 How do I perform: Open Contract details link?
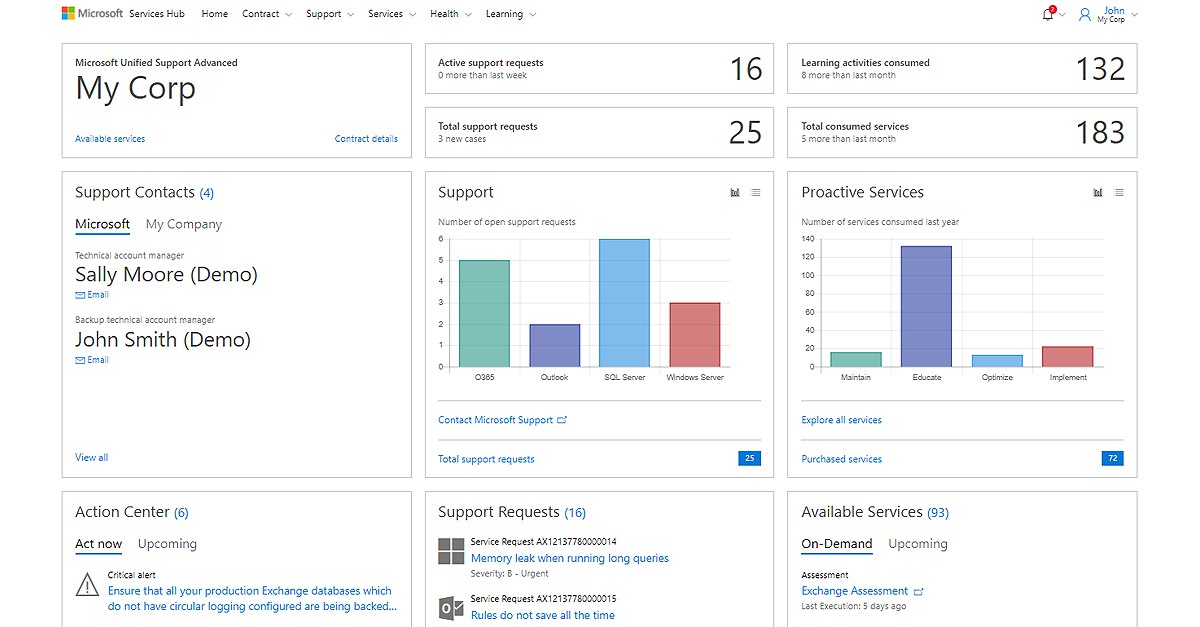[x=366, y=139]
